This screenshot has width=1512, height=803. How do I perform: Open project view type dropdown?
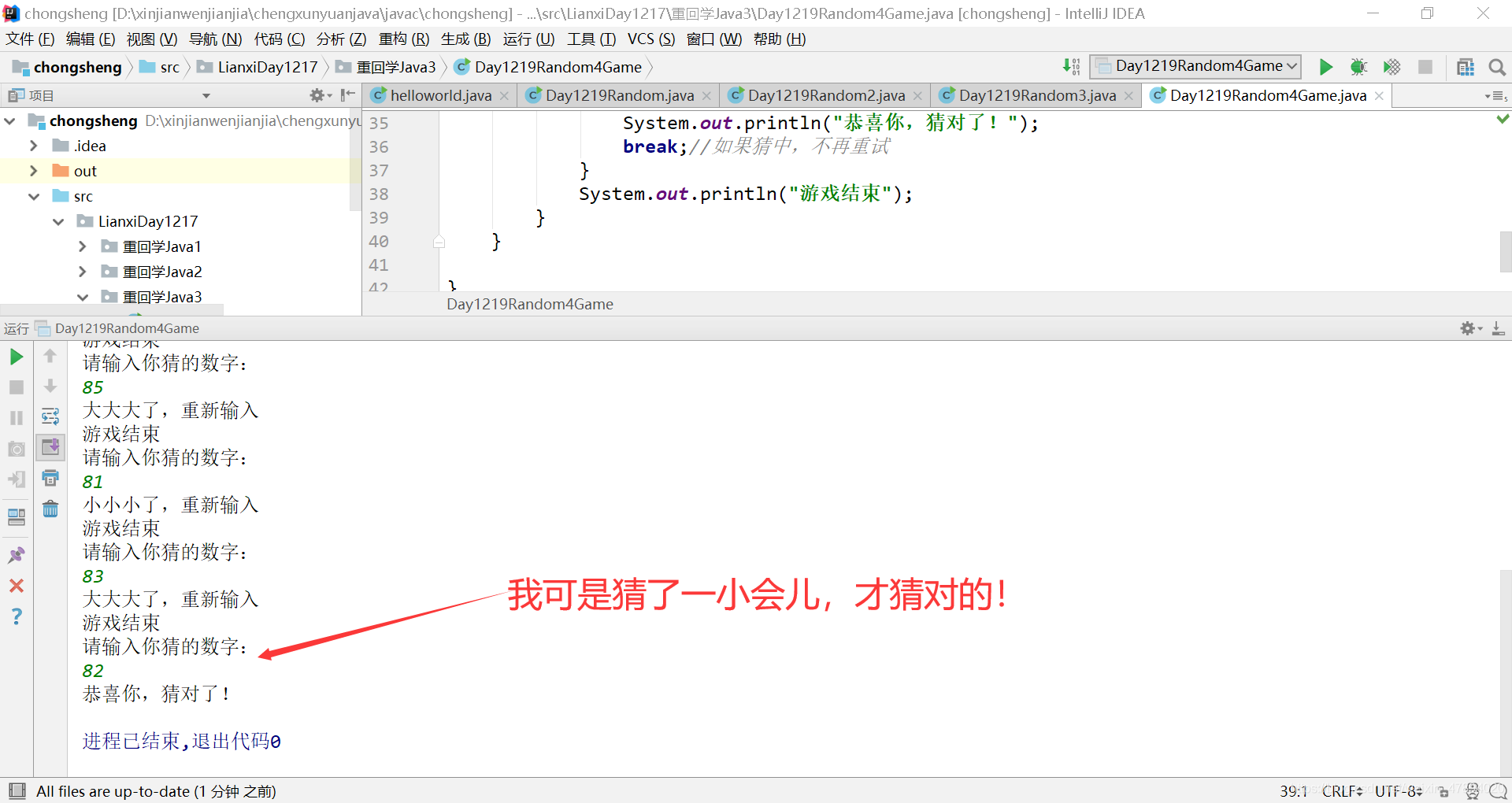point(206,95)
